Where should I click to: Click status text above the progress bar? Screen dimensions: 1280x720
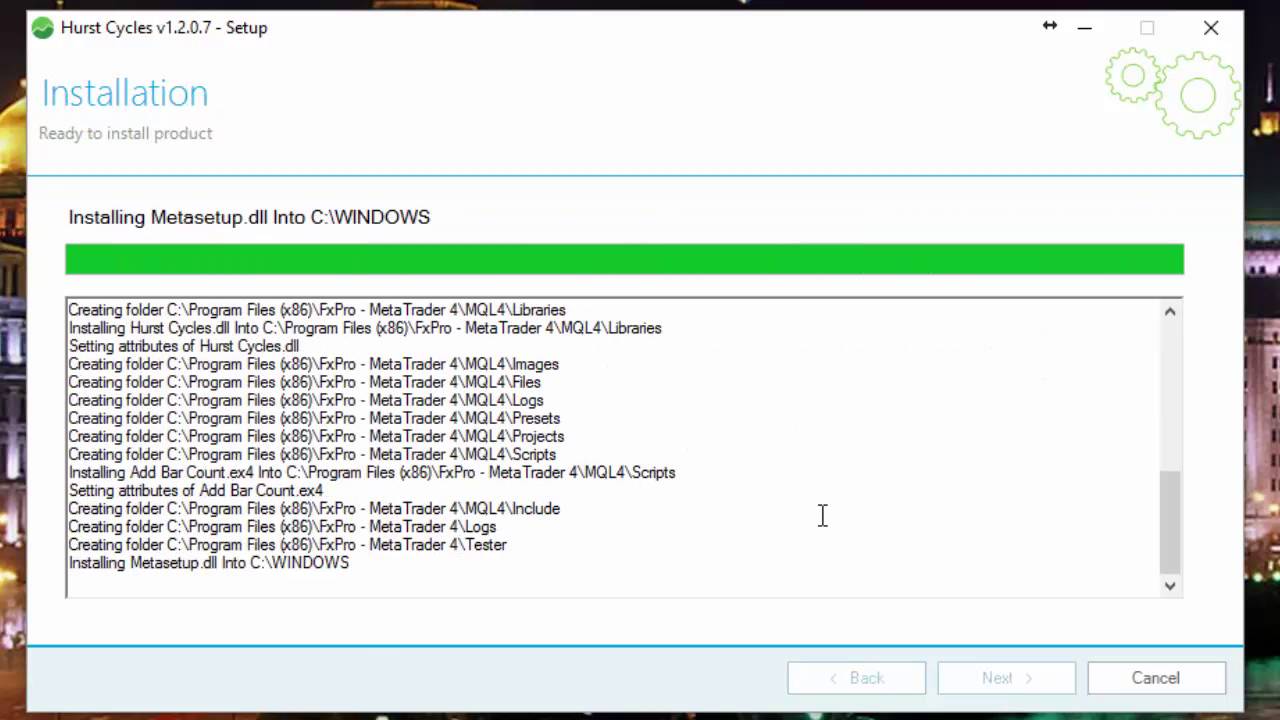pos(249,217)
